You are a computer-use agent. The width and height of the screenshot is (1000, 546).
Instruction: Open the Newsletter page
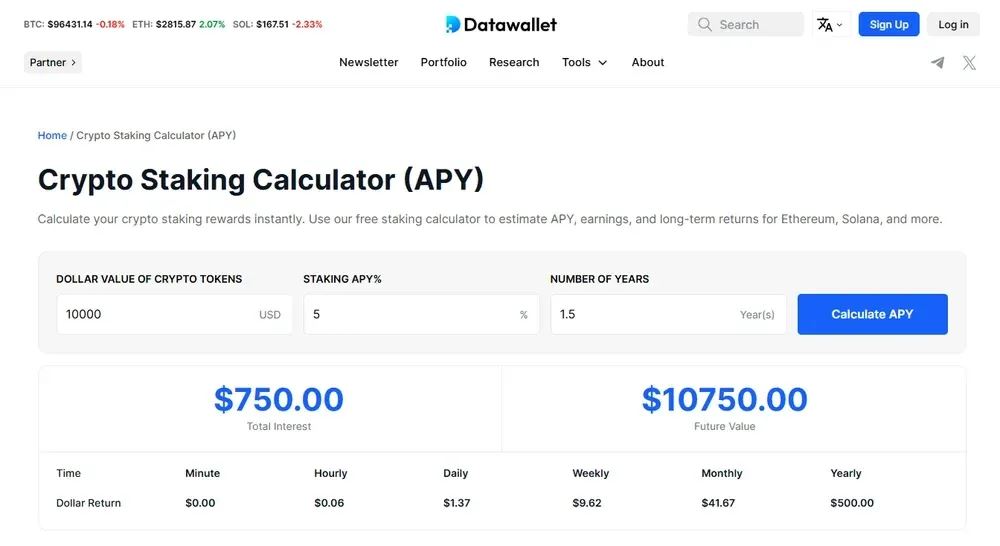368,62
